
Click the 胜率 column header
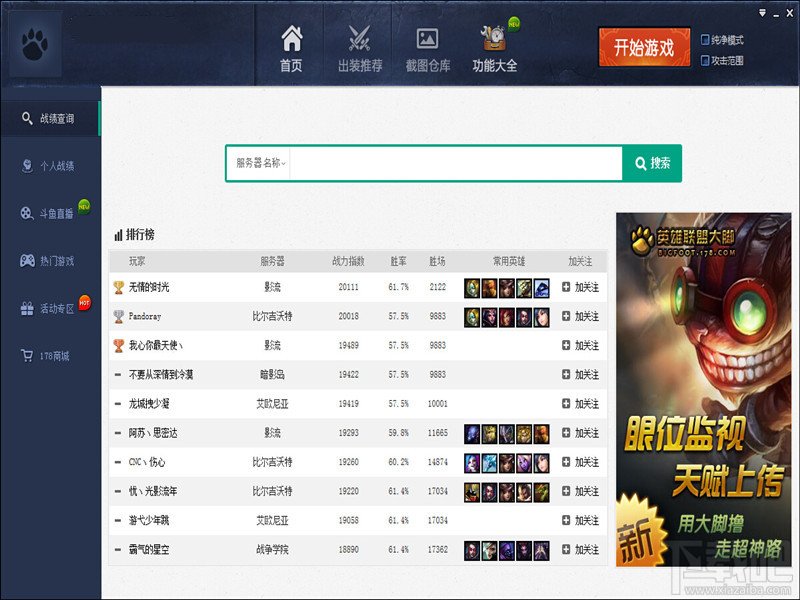coord(398,261)
